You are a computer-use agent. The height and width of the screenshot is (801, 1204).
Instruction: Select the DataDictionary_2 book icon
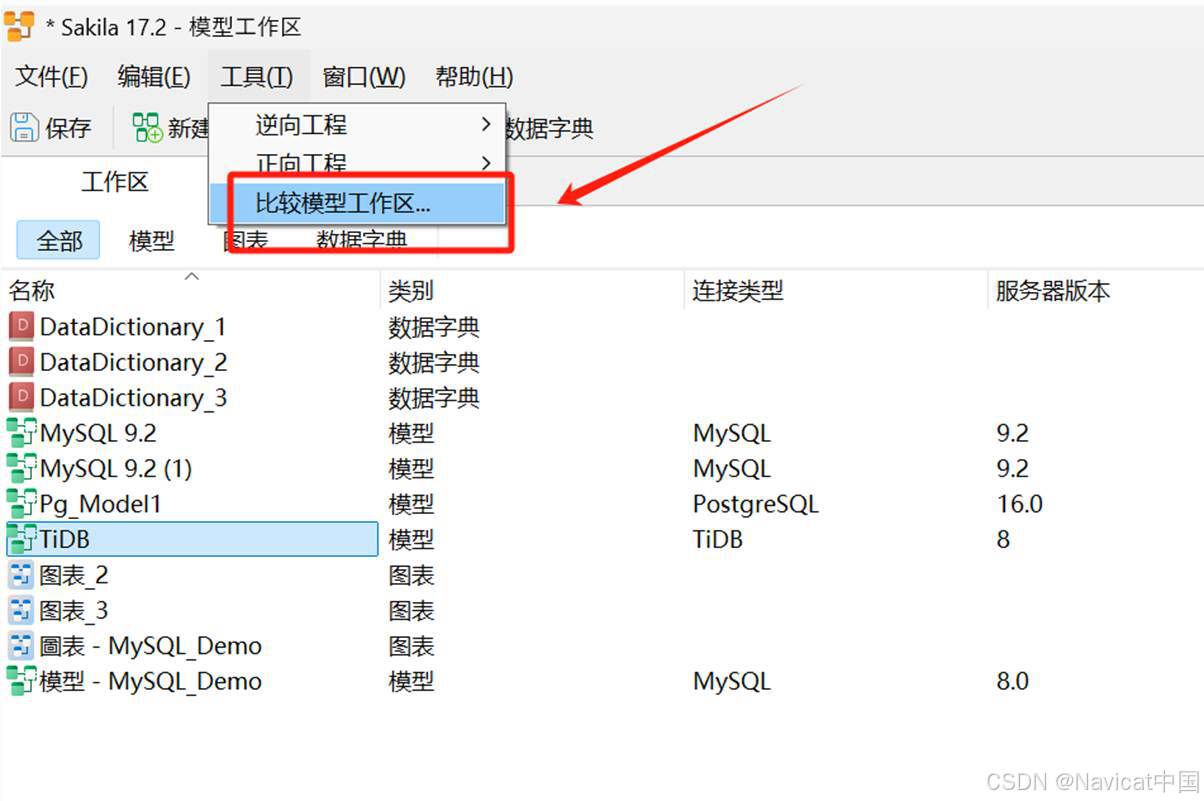[x=21, y=362]
